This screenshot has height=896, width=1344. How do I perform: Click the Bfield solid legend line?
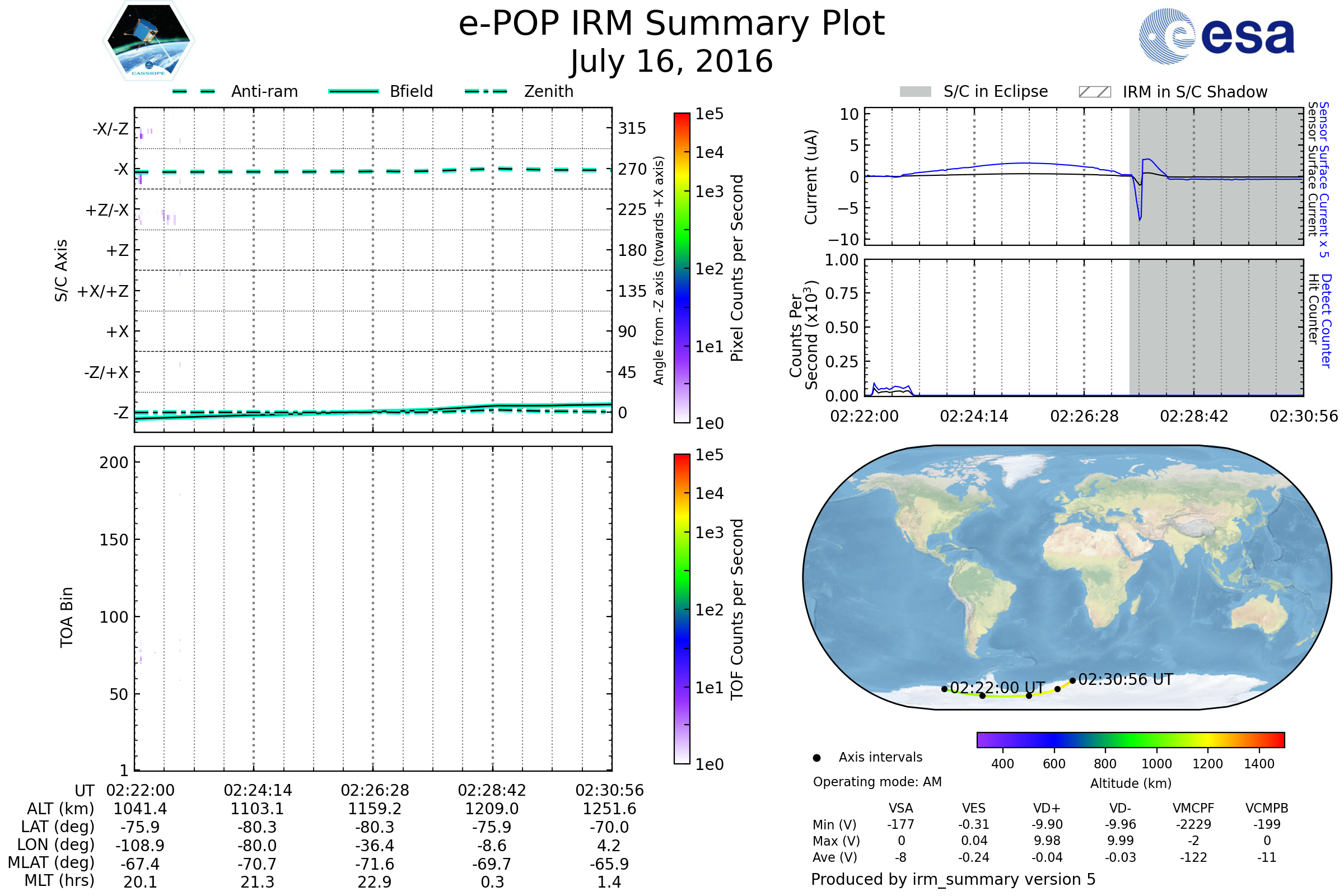pos(353,91)
